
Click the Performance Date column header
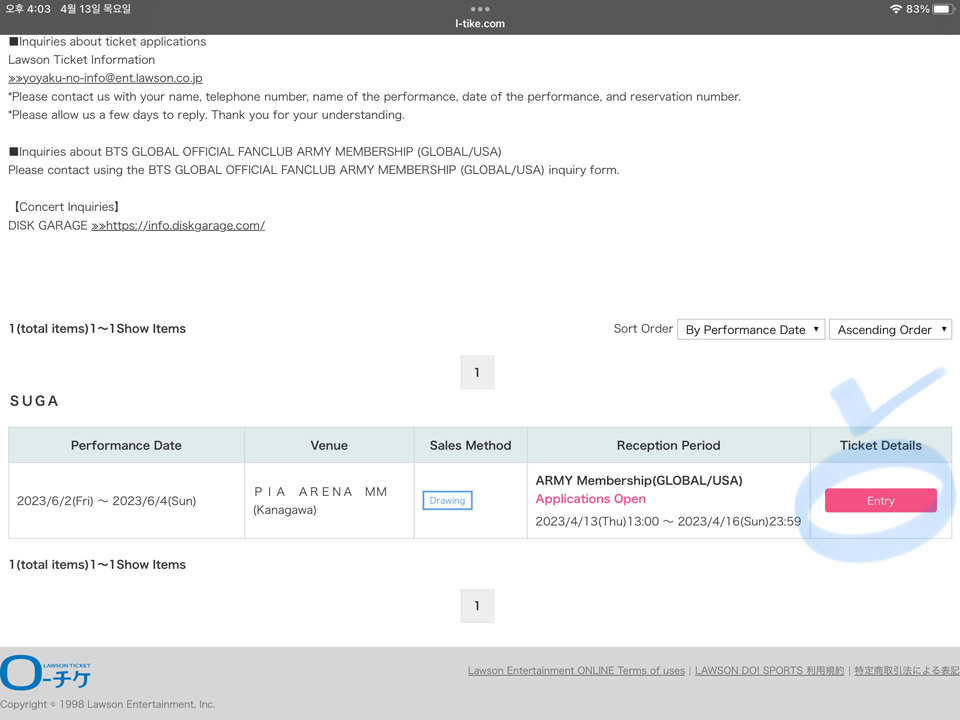click(x=126, y=445)
